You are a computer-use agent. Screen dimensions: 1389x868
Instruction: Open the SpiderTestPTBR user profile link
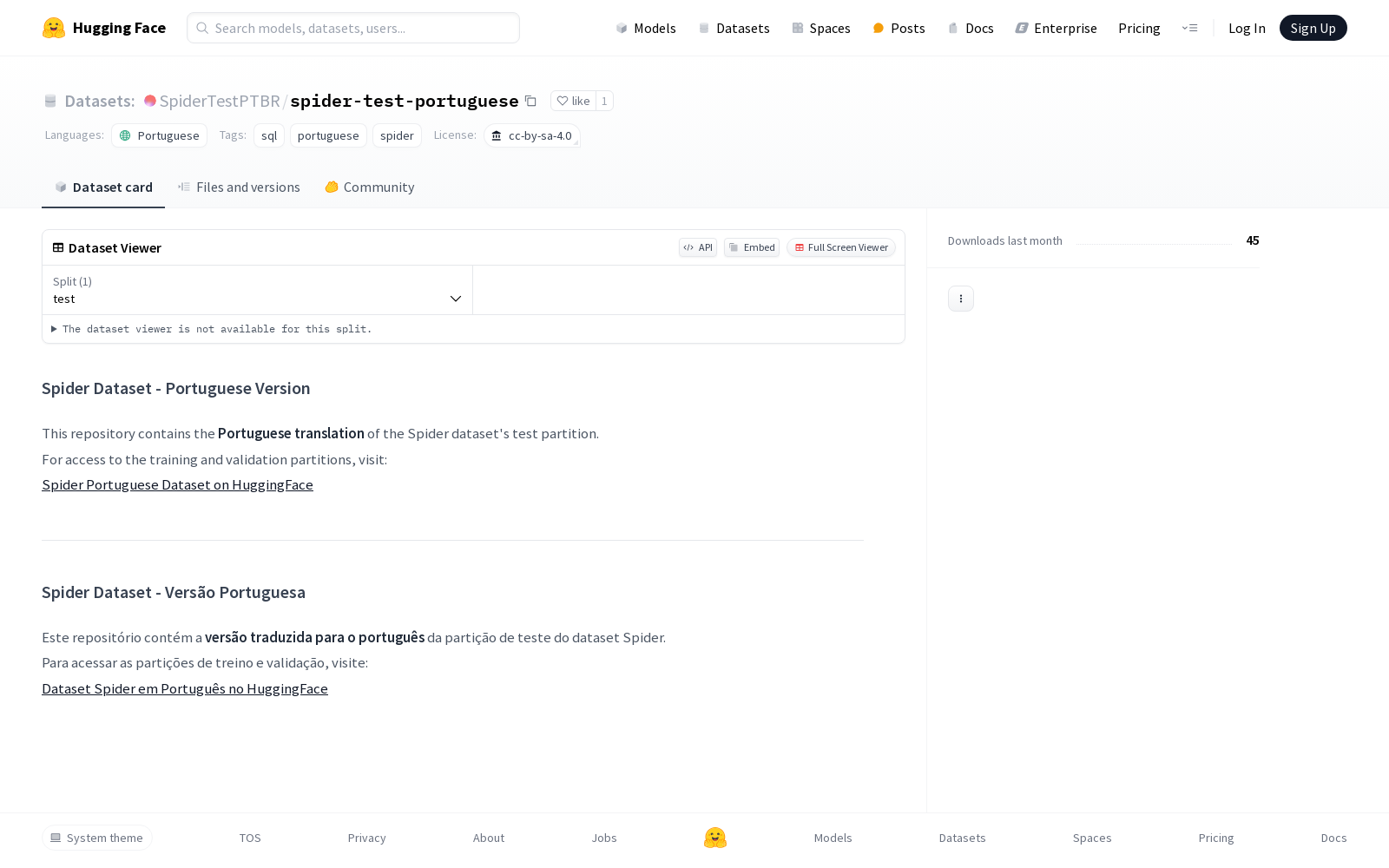pos(220,101)
